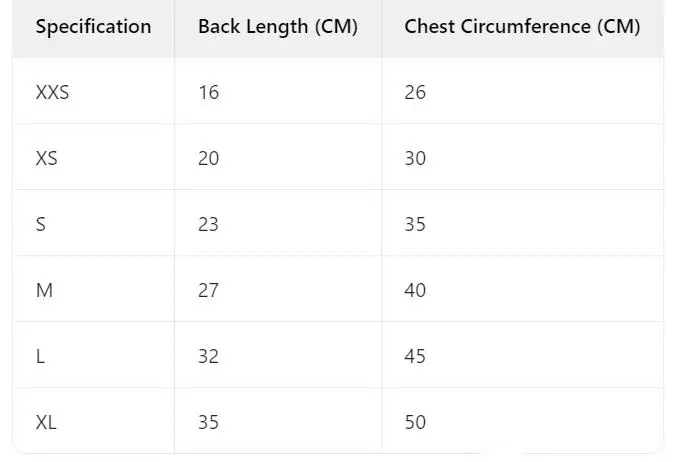Select the XS size cell
This screenshot has height=462, width=679.
point(46,158)
